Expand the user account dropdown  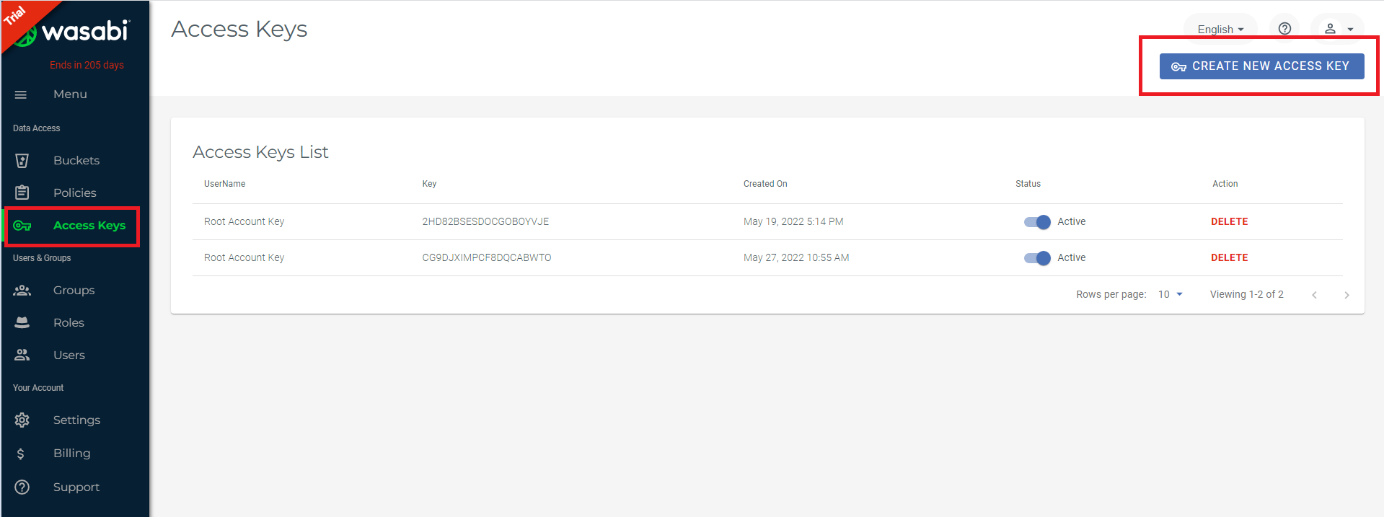pos(1338,29)
